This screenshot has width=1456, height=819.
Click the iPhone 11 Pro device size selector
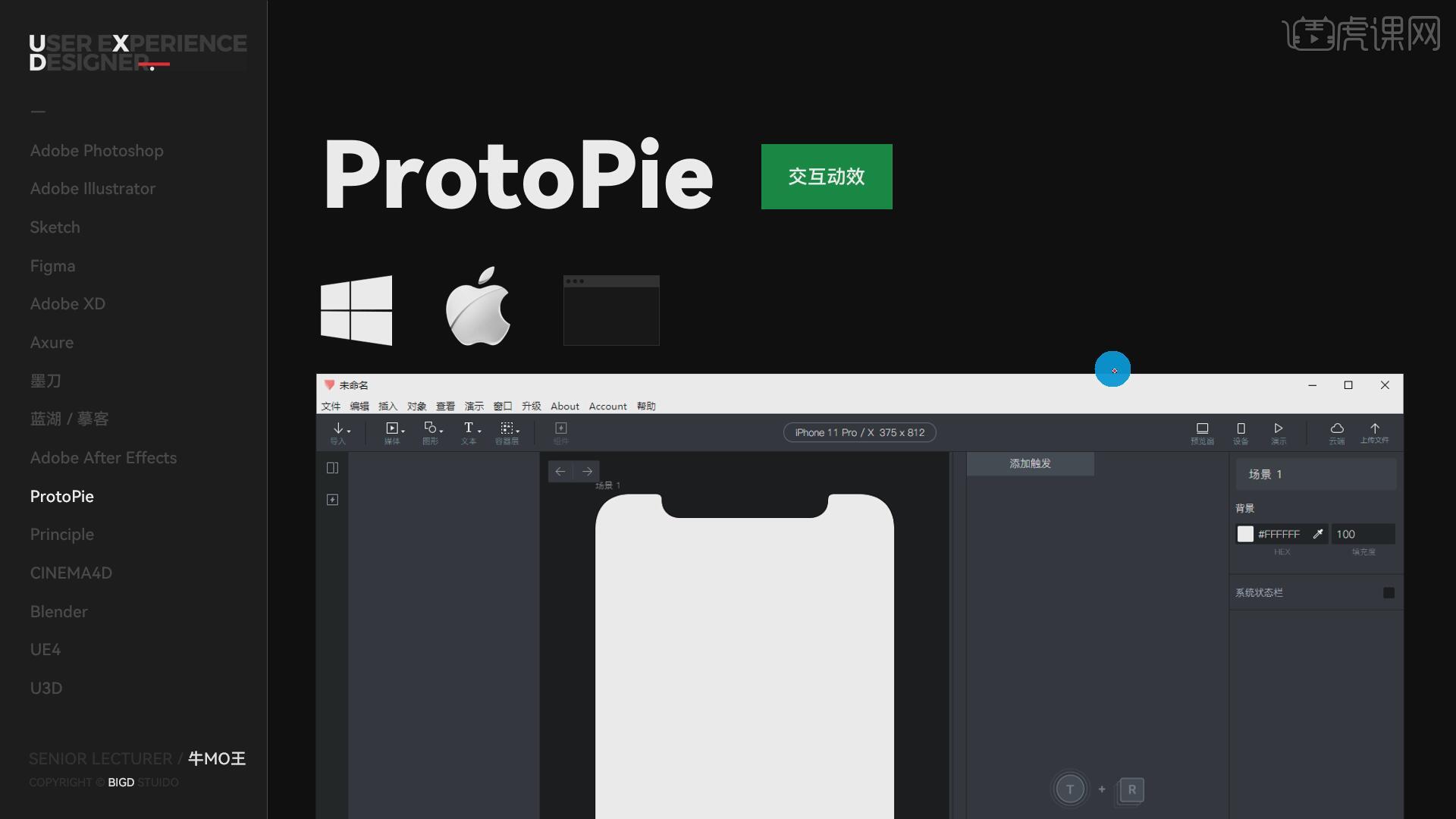click(859, 432)
